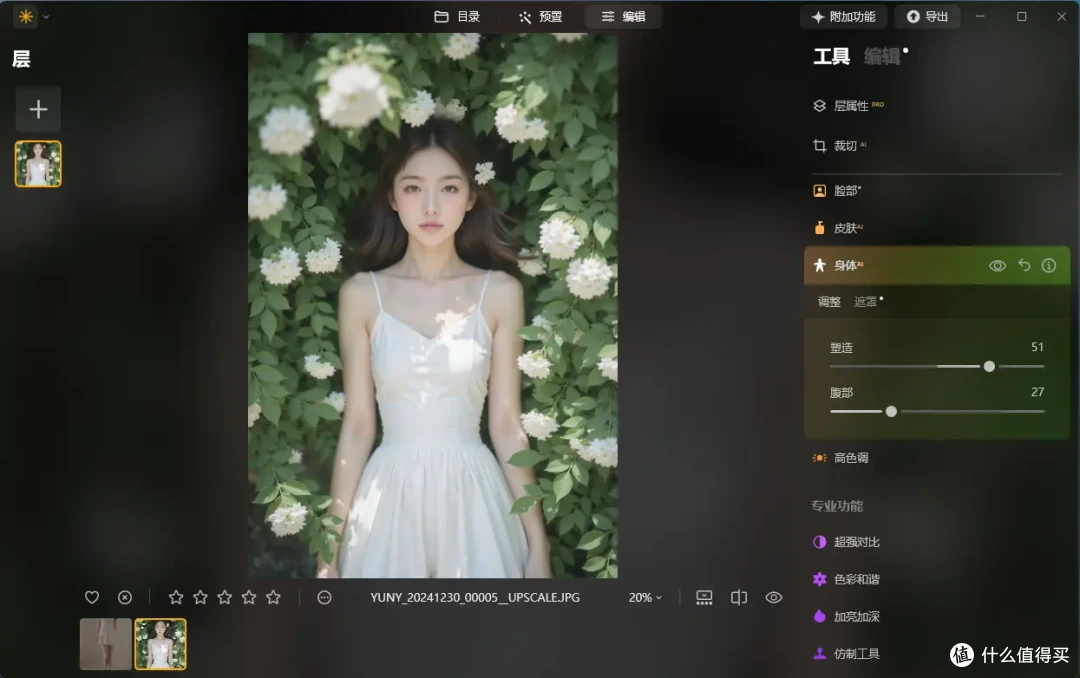Click the 导出 export button
1080x678 pixels.
point(927,17)
